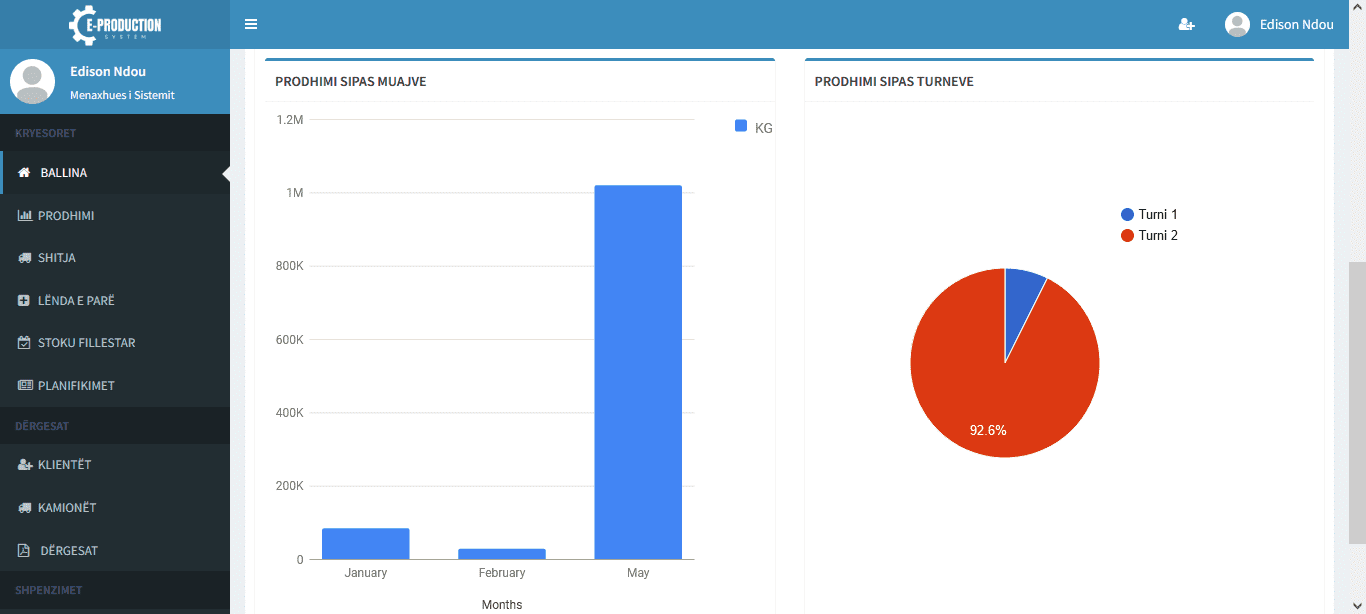Click the May bar in the chart
1366x614 pixels.
[x=638, y=372]
